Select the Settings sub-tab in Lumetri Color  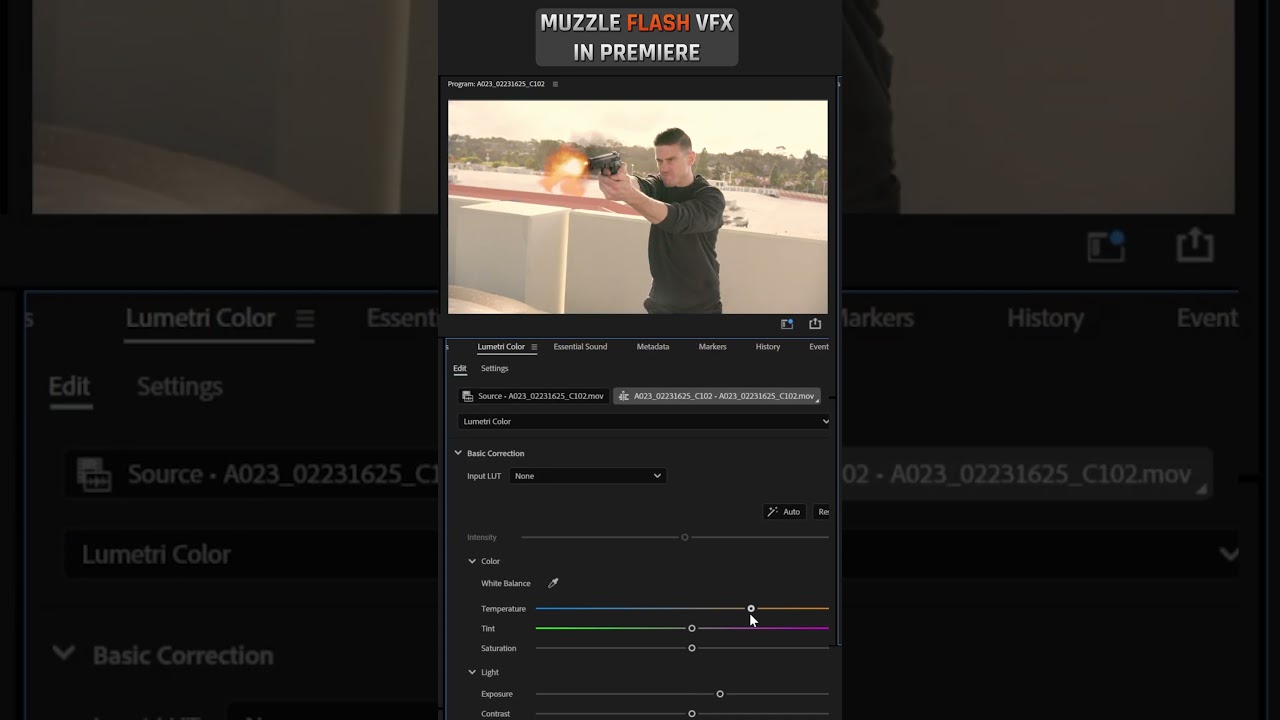pyautogui.click(x=494, y=368)
